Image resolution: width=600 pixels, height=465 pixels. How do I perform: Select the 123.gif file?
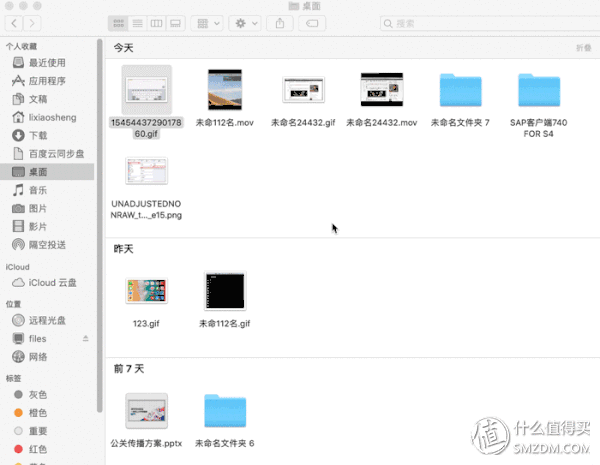147,291
